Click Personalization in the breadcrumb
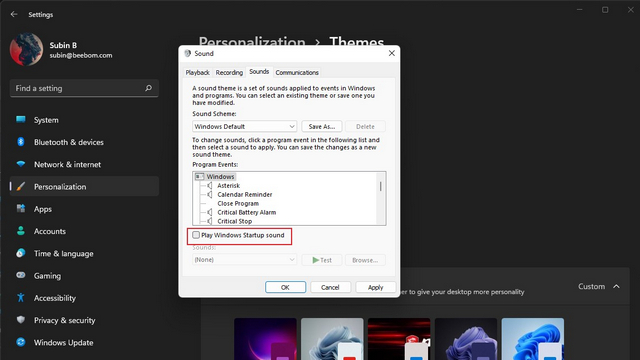The image size is (640, 360). [x=252, y=41]
